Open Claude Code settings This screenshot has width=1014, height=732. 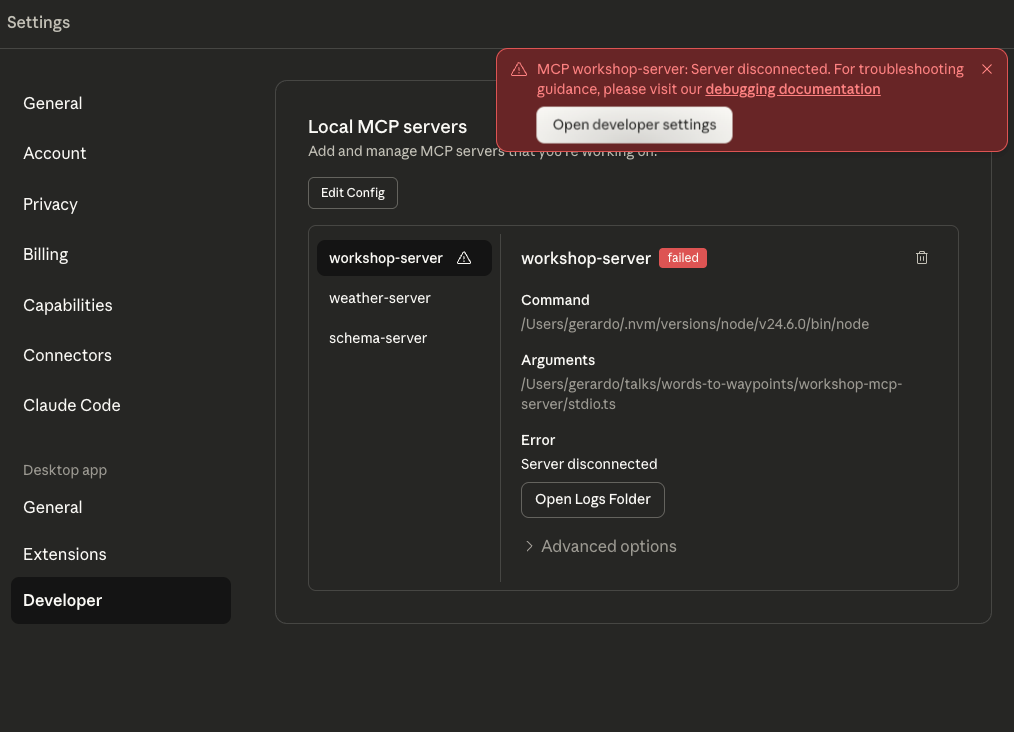coord(71,405)
